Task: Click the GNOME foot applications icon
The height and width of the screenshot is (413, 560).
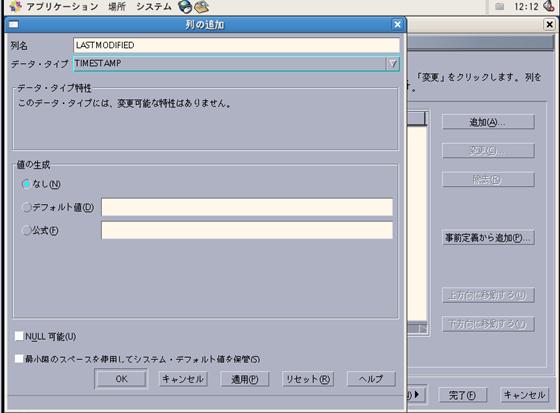Action: 16,6
